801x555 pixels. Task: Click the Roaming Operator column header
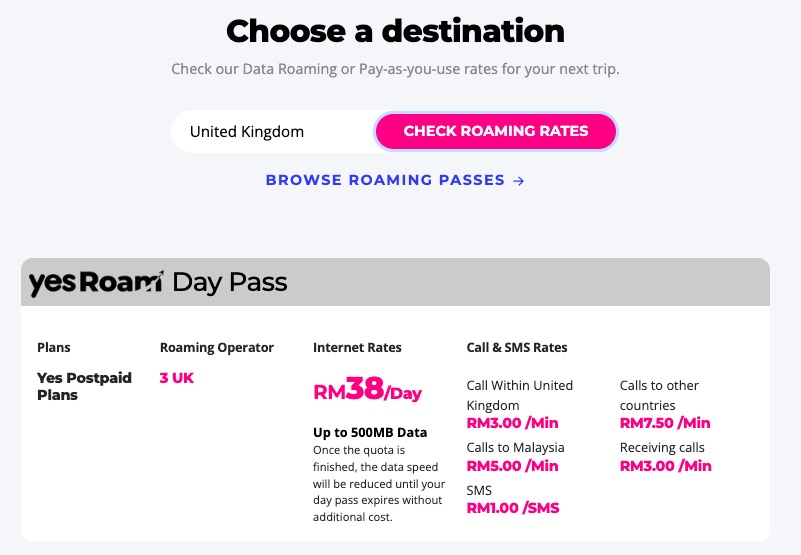tap(216, 348)
